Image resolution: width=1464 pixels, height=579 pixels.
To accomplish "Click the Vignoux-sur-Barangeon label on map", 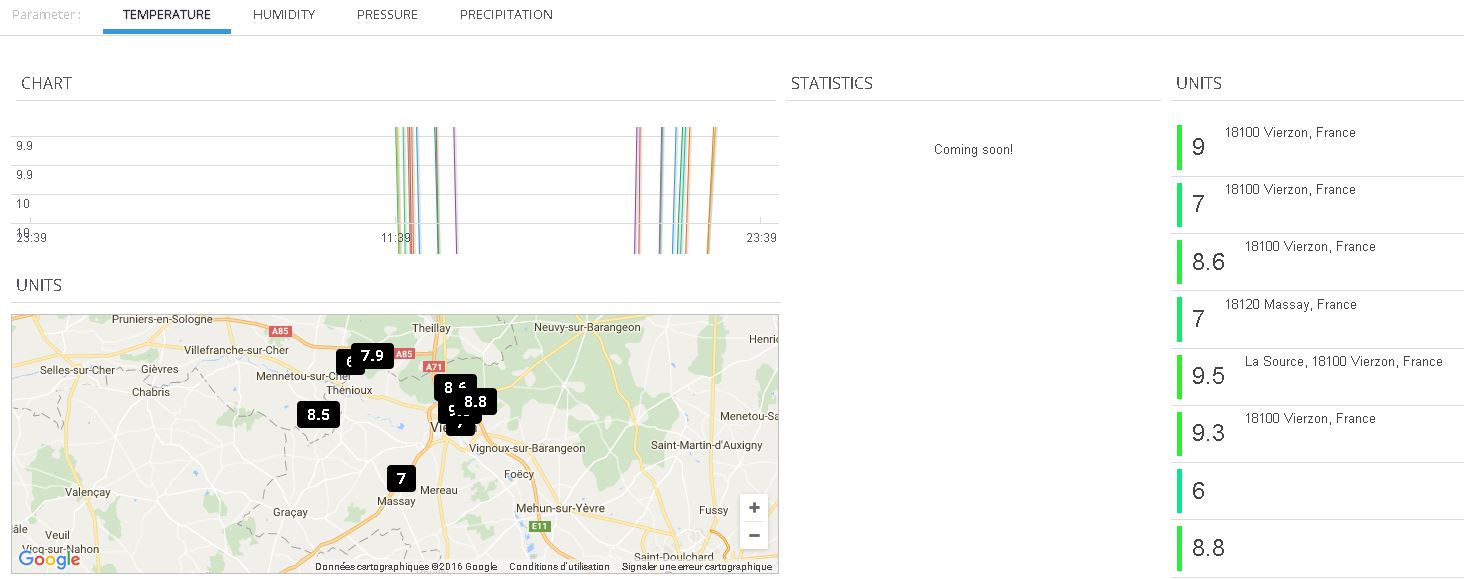I will [x=527, y=449].
